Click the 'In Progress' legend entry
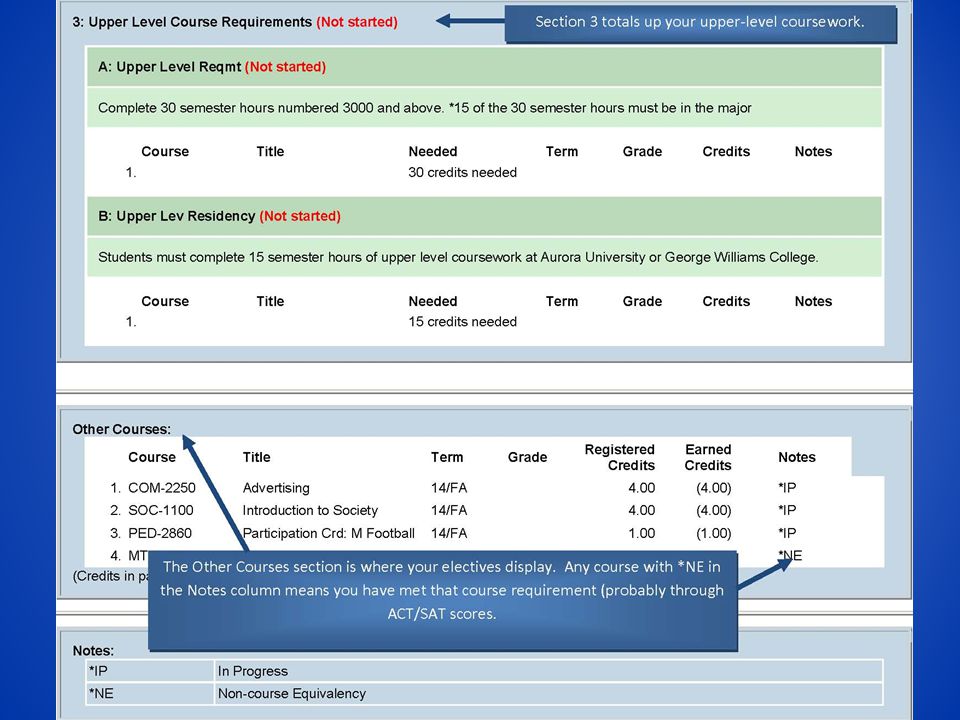Image resolution: width=960 pixels, height=720 pixels. [253, 672]
